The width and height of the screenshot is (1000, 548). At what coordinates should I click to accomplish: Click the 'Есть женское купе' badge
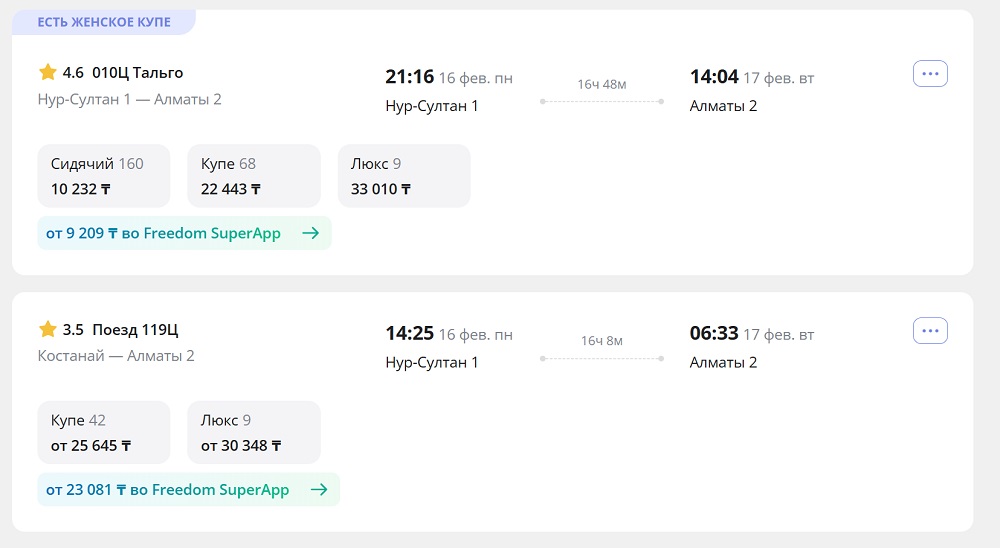point(104,22)
